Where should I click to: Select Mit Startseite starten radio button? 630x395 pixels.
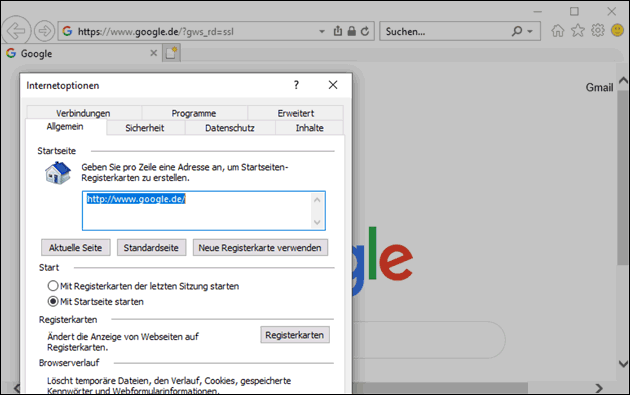pyautogui.click(x=53, y=301)
